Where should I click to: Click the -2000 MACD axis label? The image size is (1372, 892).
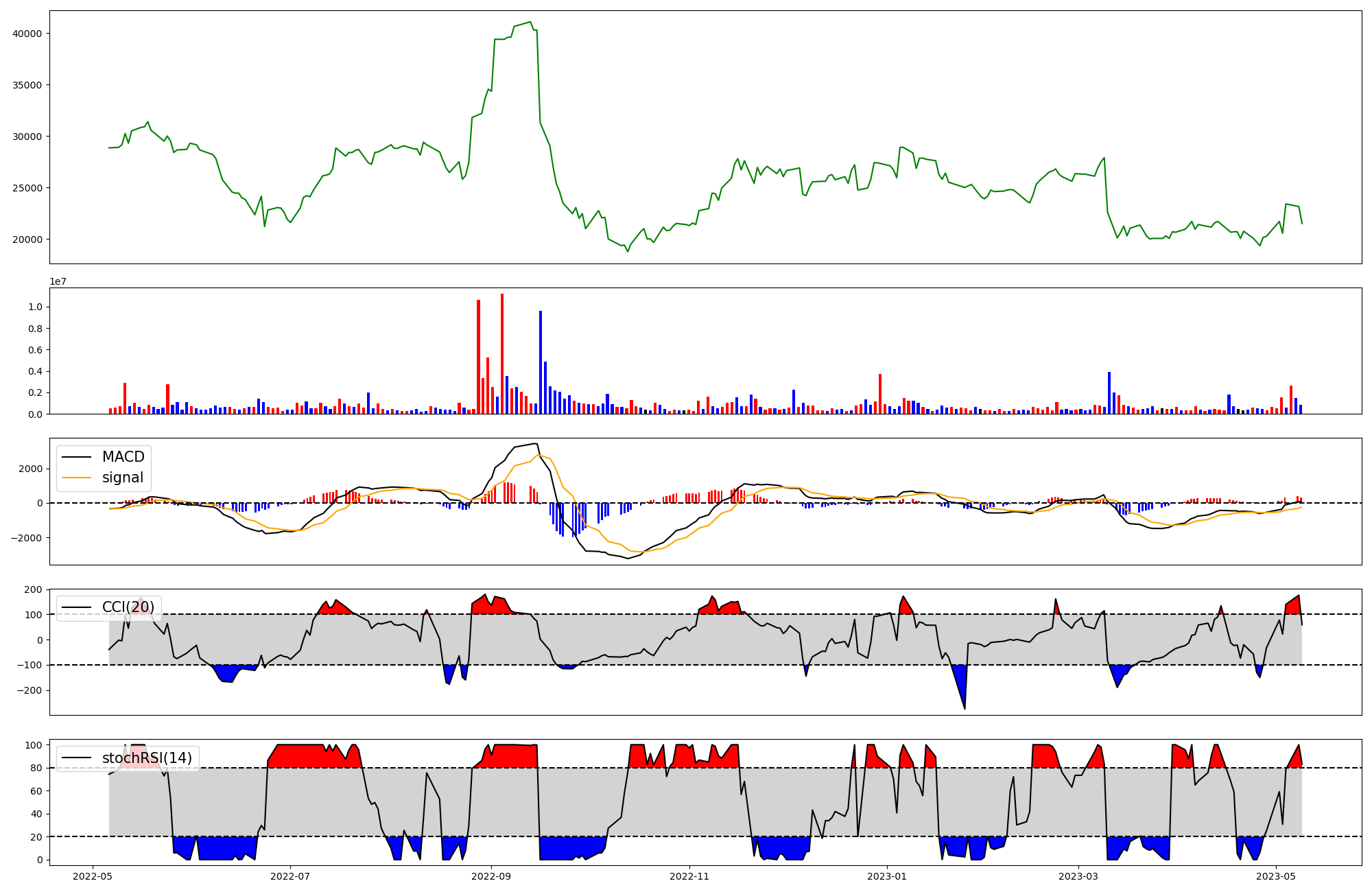(x=26, y=538)
